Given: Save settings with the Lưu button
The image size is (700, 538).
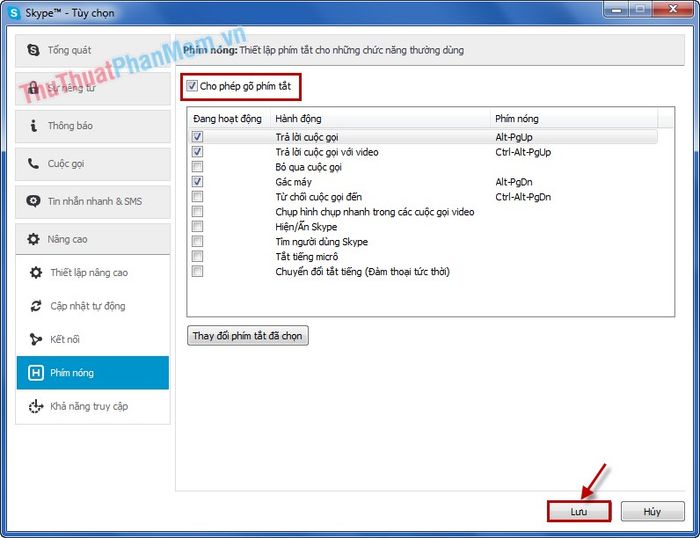Looking at the screenshot, I should [579, 512].
